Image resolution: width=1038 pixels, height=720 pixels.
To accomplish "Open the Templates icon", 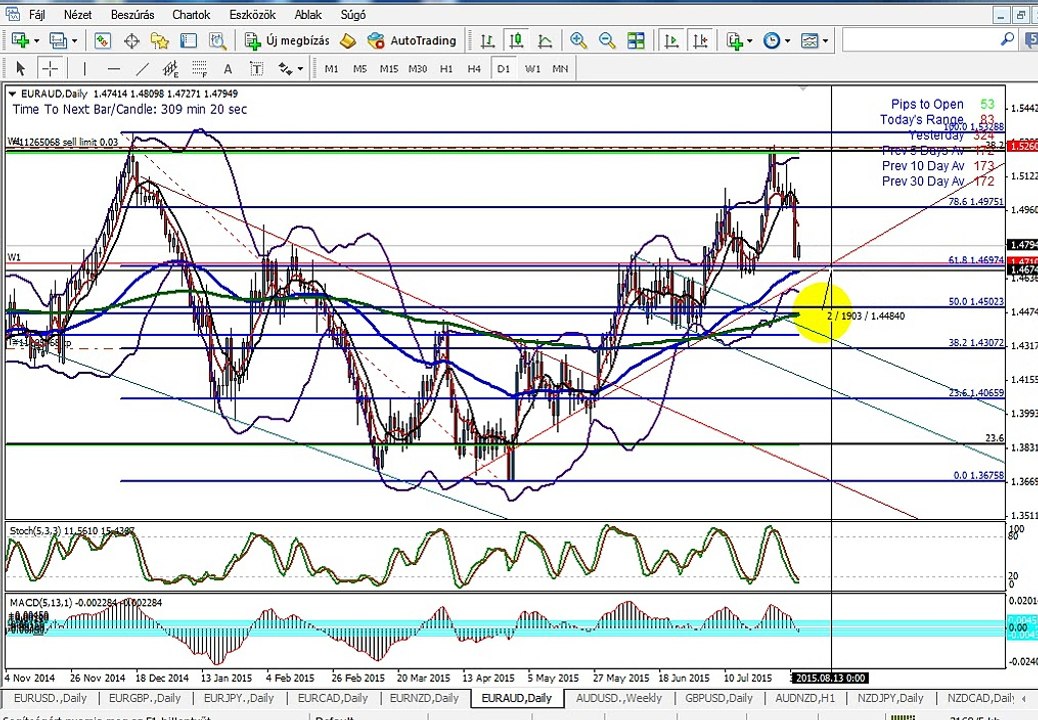I will point(810,41).
